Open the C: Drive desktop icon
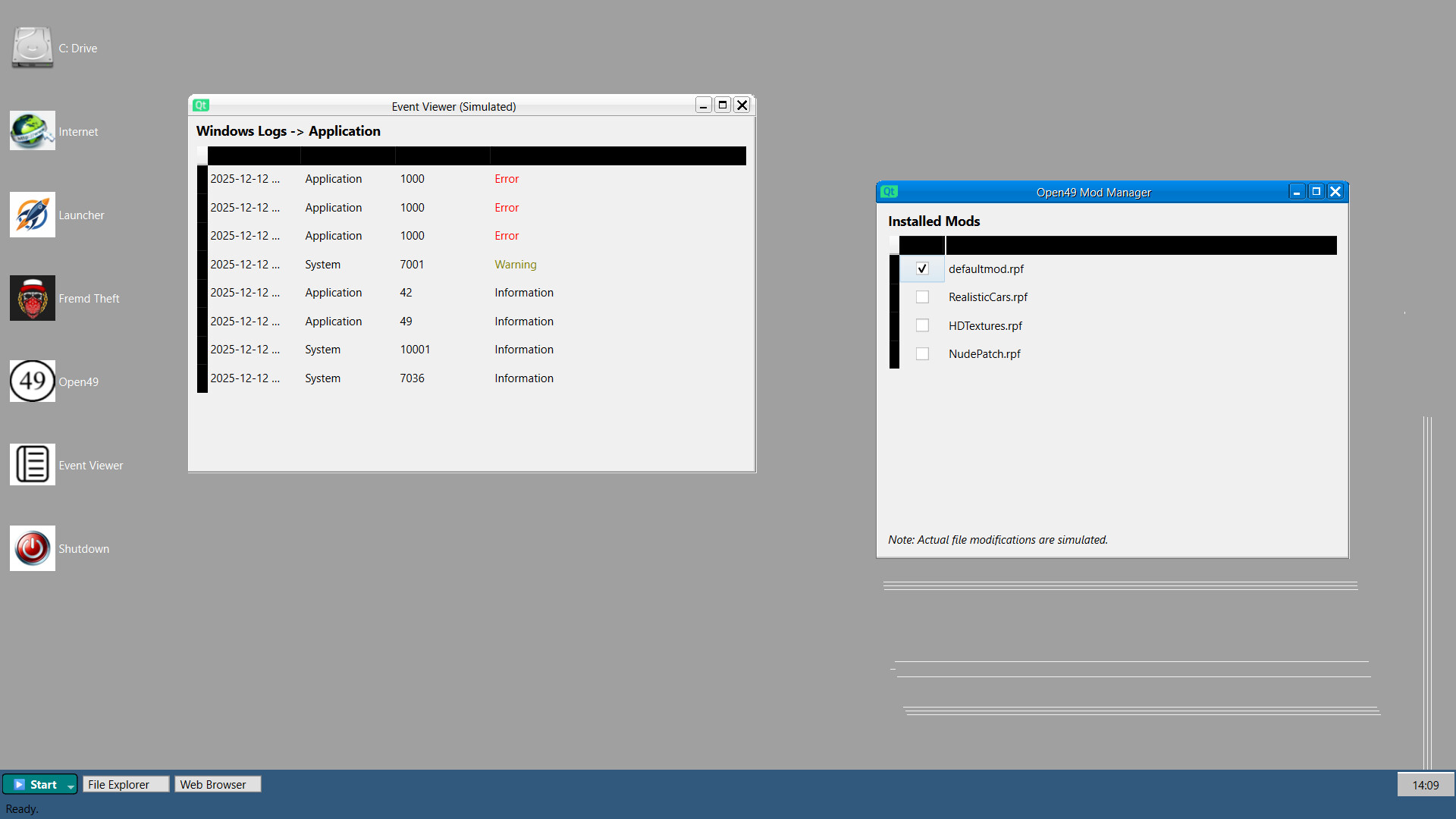 pos(32,47)
